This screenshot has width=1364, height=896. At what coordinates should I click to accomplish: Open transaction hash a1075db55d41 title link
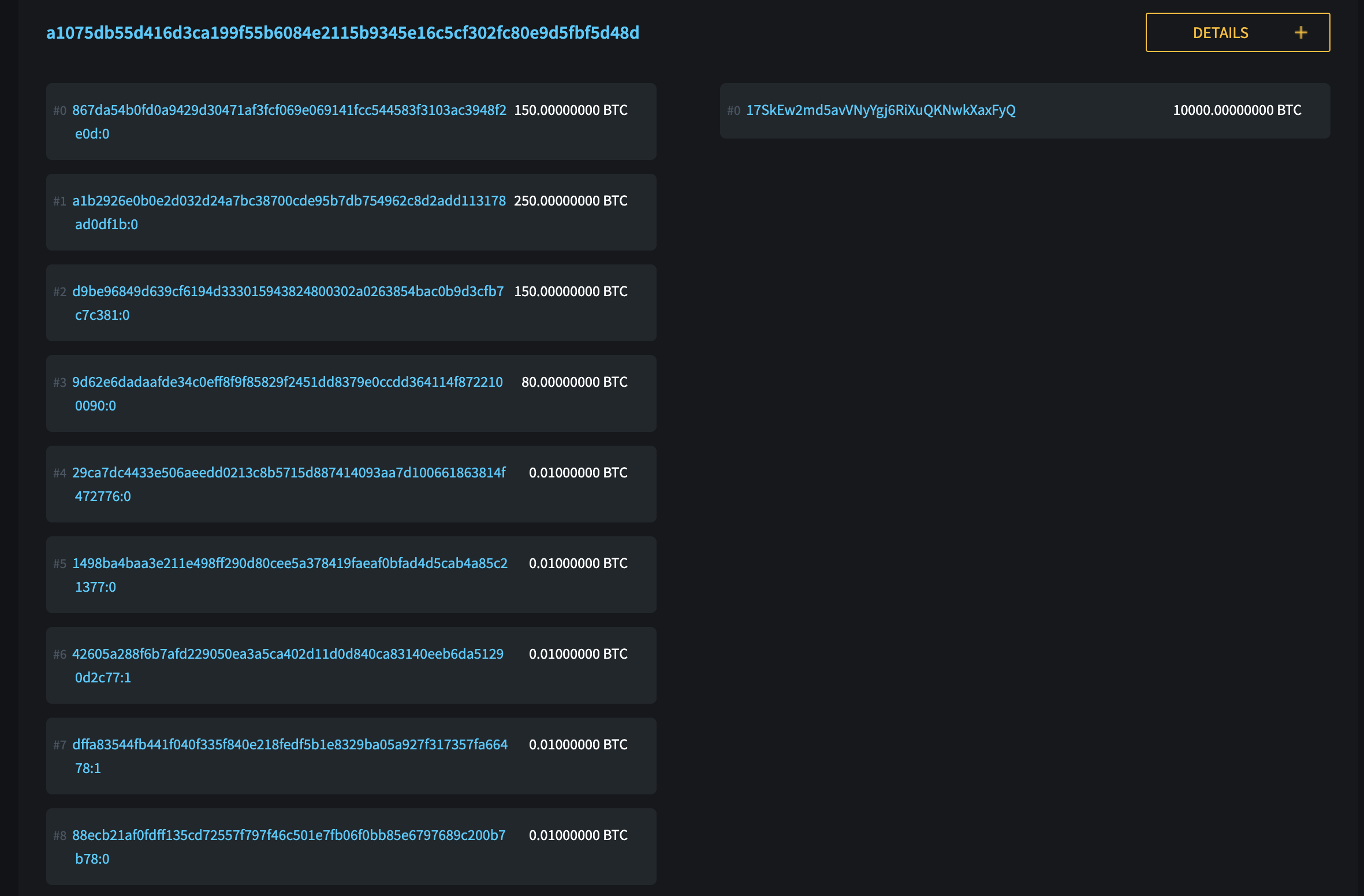(x=342, y=33)
